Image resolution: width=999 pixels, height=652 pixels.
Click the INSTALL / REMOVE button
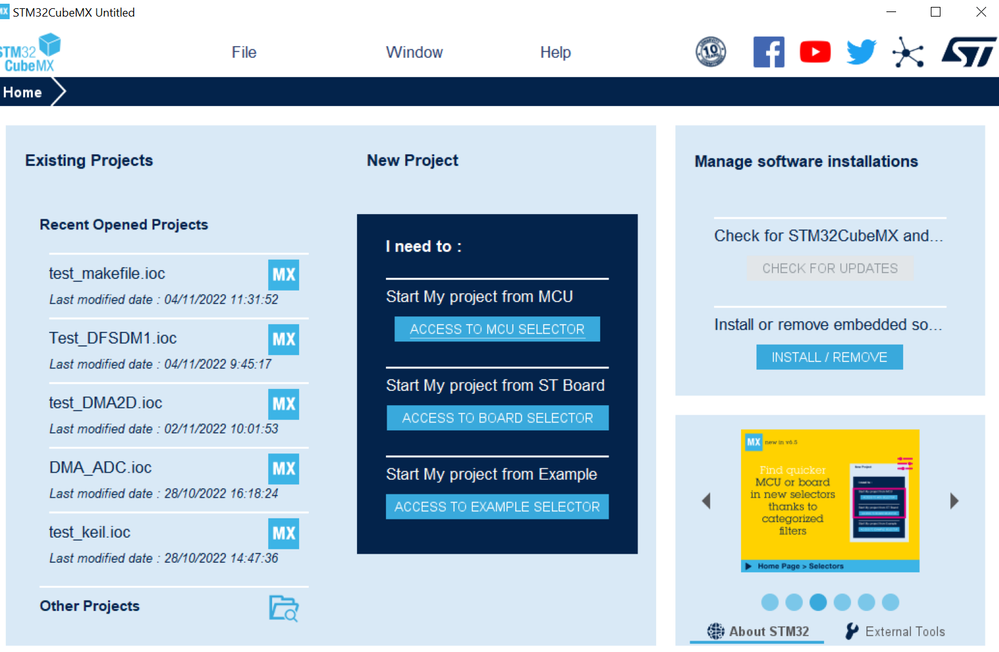[x=829, y=357]
